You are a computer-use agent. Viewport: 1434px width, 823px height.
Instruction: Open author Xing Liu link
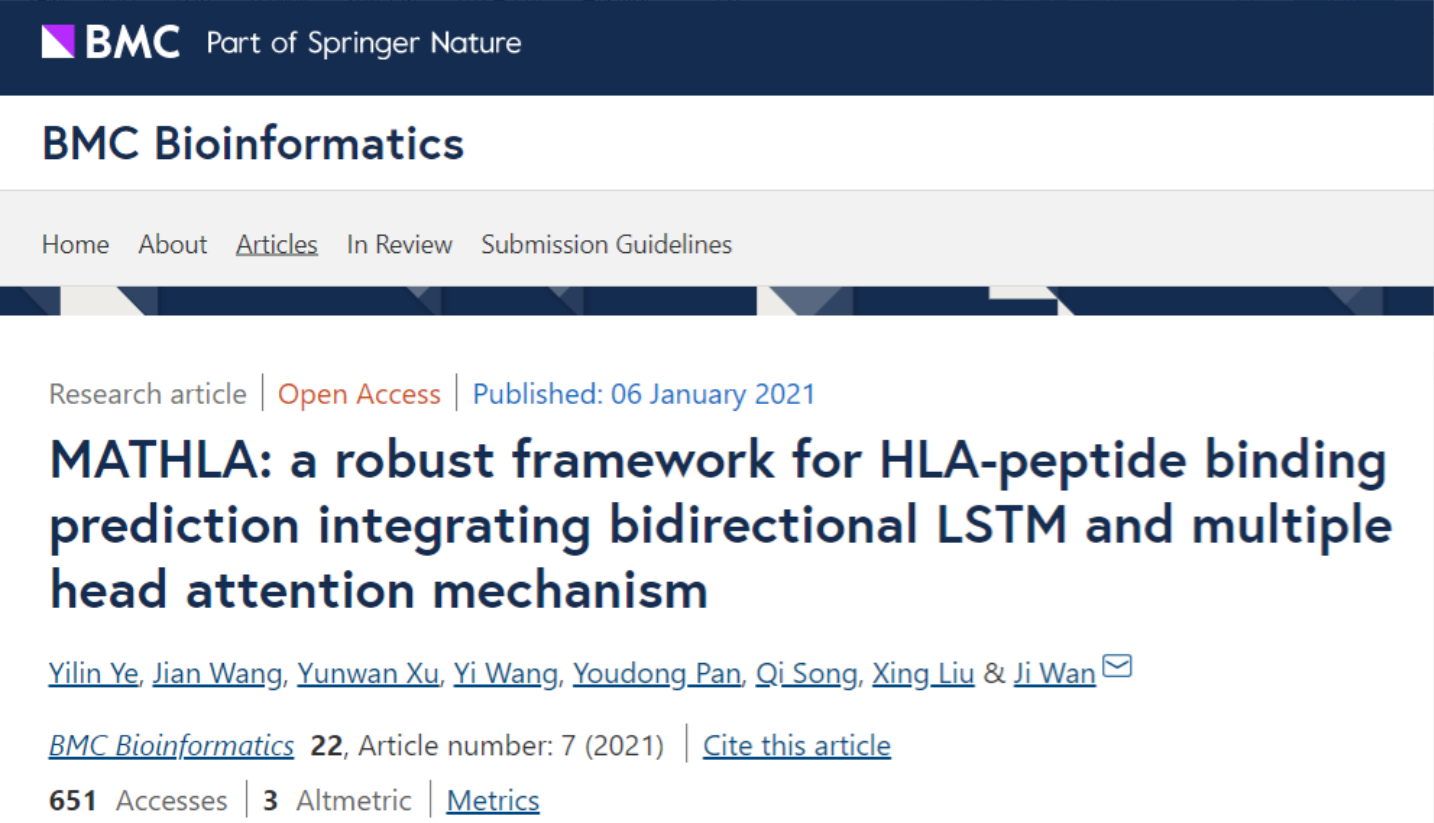click(923, 674)
